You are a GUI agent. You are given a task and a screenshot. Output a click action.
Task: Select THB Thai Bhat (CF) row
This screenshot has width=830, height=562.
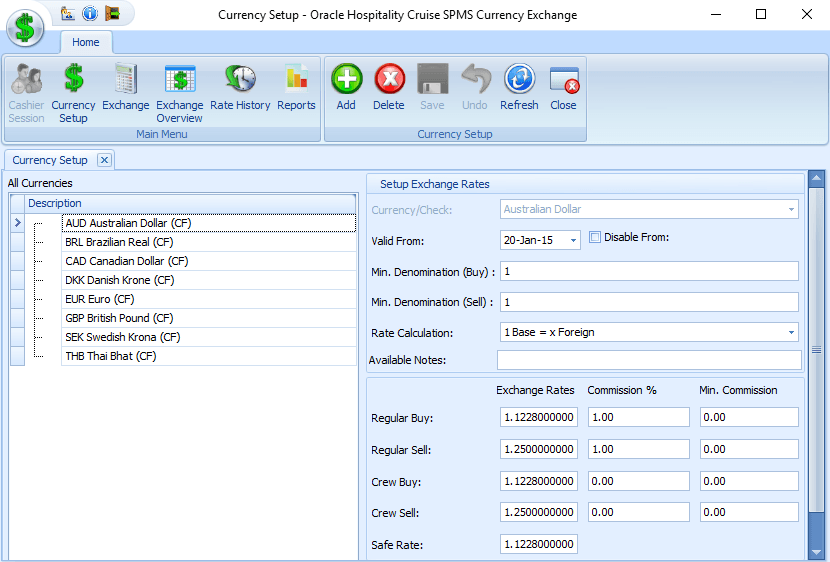(x=209, y=357)
